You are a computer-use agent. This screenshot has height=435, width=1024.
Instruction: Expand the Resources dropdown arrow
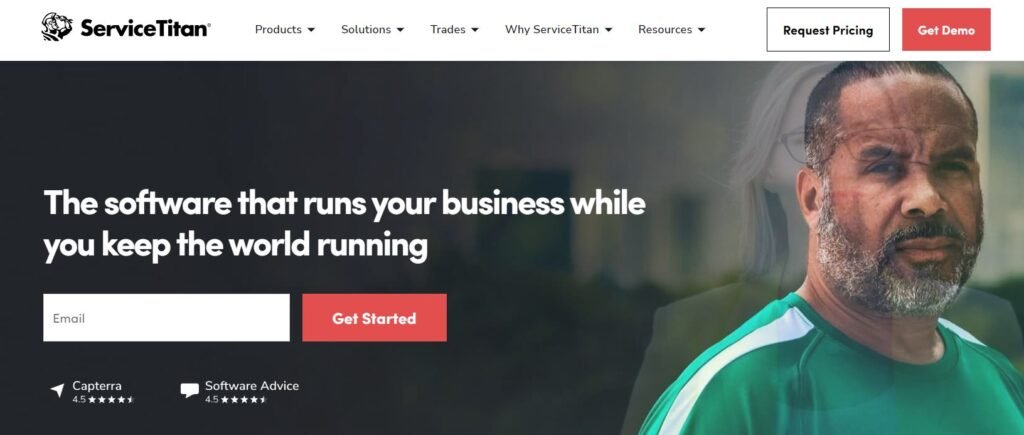pos(701,30)
